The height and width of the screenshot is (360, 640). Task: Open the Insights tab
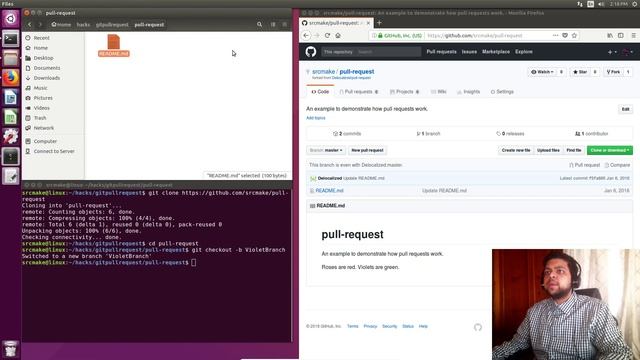click(x=469, y=92)
